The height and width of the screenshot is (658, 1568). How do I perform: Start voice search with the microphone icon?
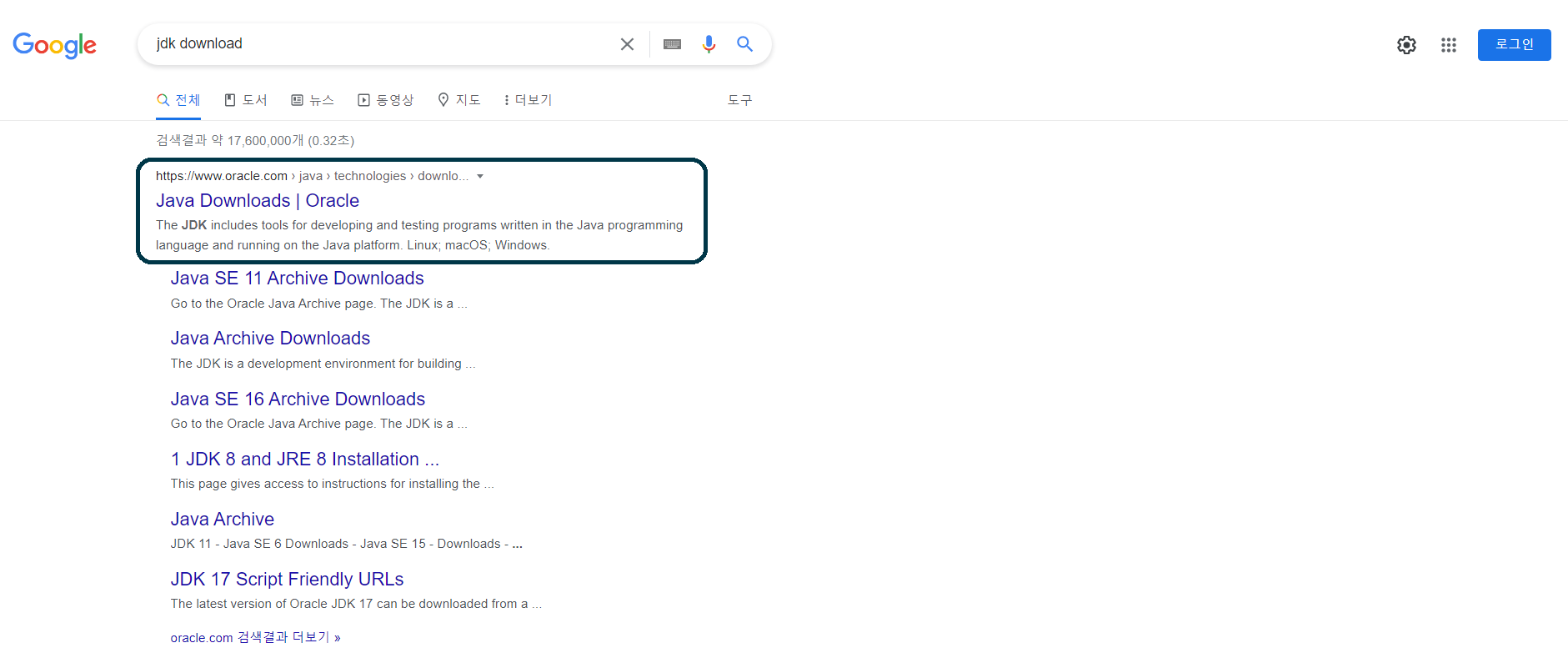pyautogui.click(x=709, y=44)
